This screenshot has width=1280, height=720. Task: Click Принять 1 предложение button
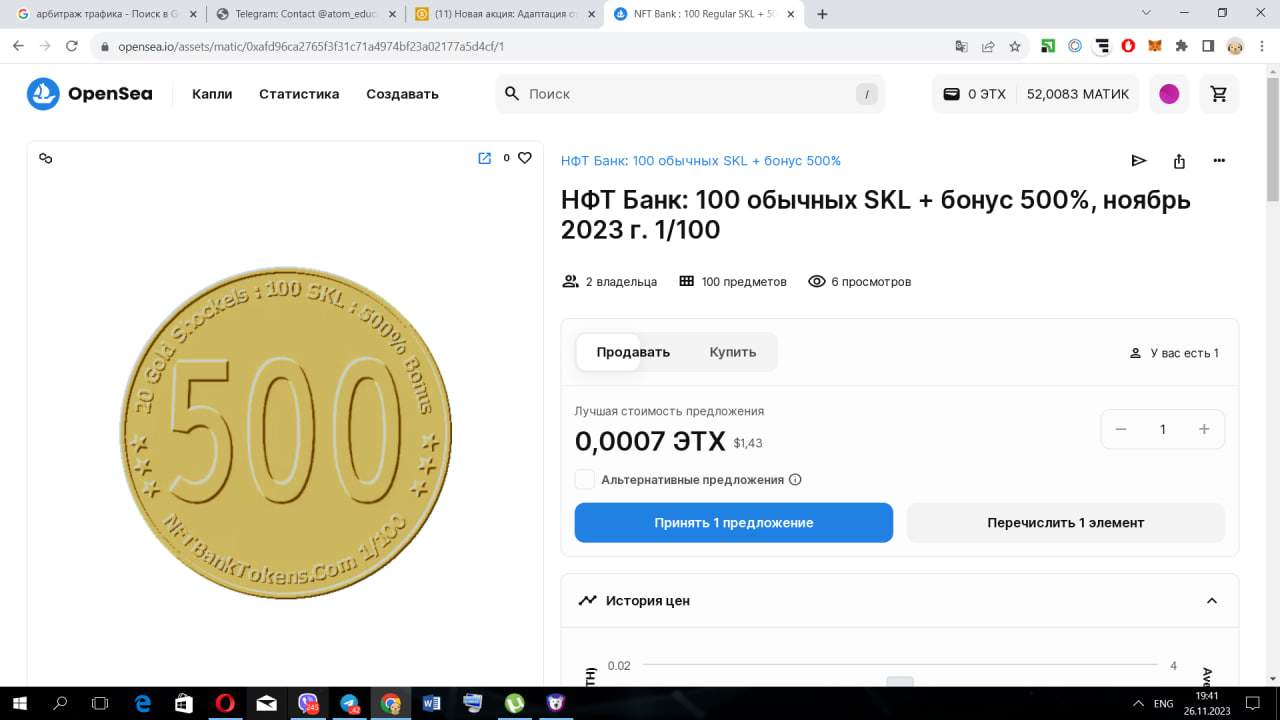(733, 523)
